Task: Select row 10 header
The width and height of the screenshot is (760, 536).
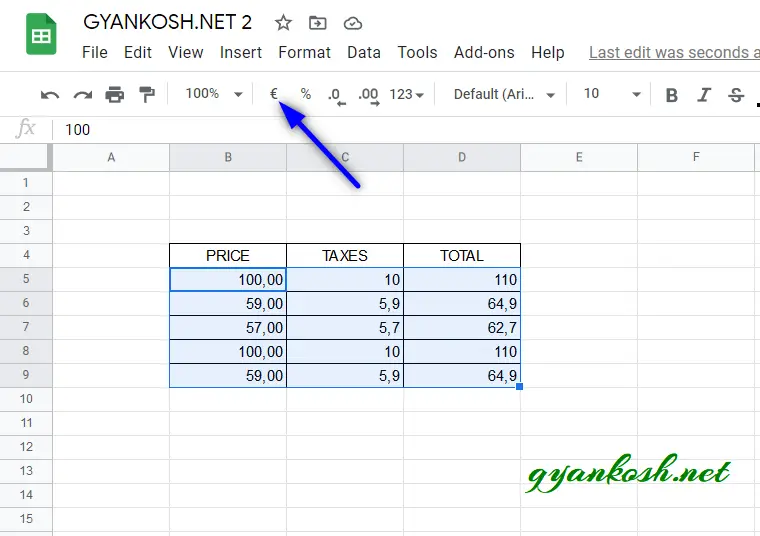Action: 26,399
